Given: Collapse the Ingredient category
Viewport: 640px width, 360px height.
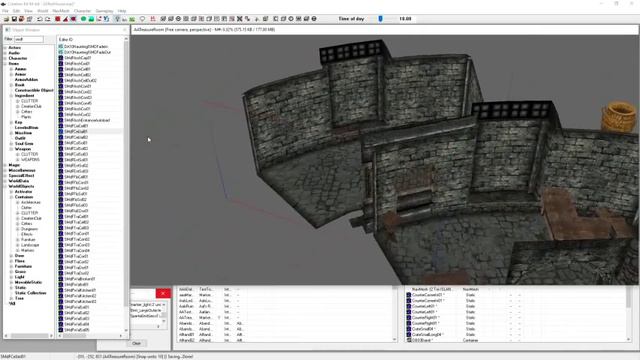Looking at the screenshot, I should [x=11, y=96].
